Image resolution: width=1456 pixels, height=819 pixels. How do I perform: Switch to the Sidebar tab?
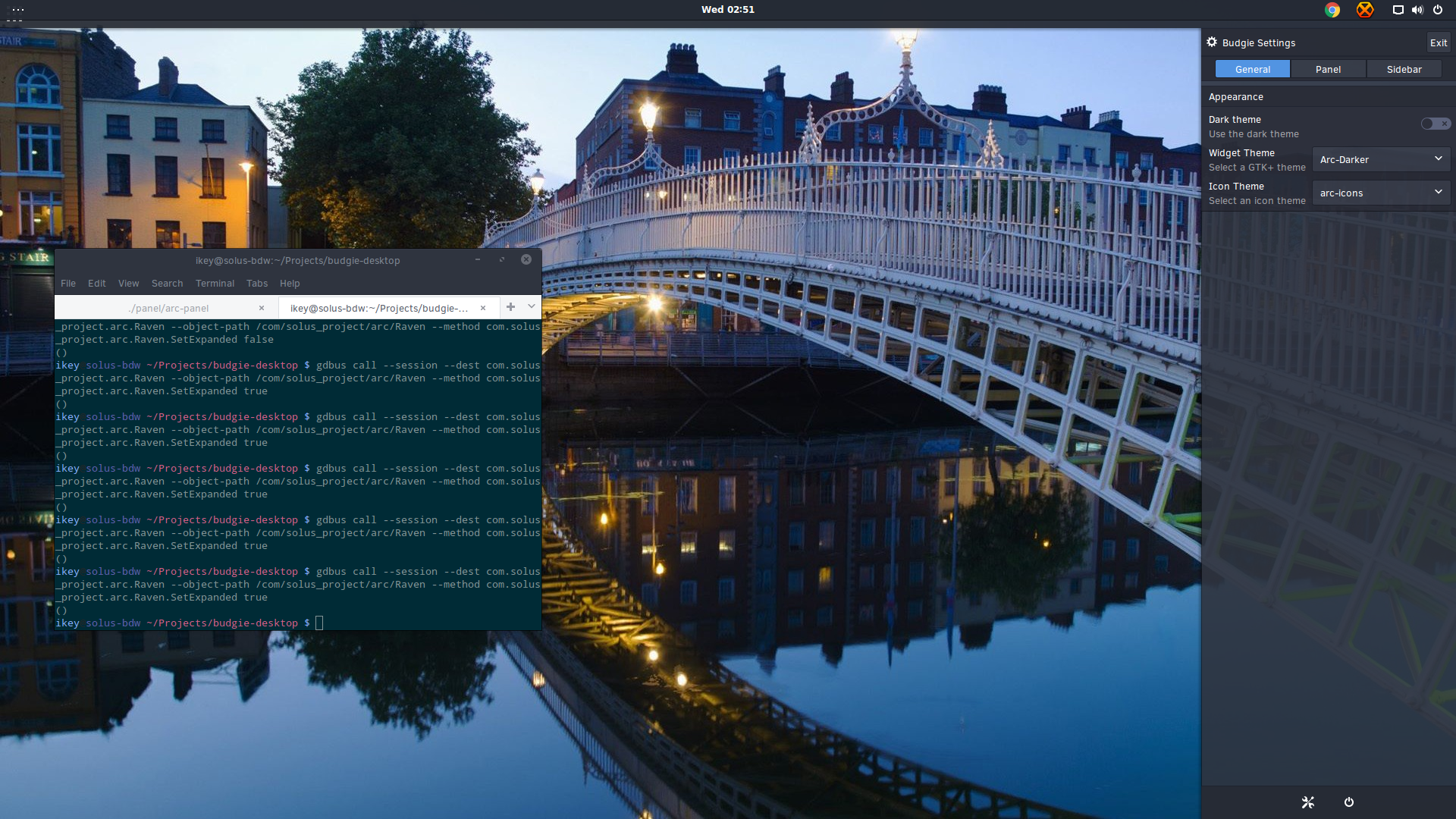[1404, 69]
